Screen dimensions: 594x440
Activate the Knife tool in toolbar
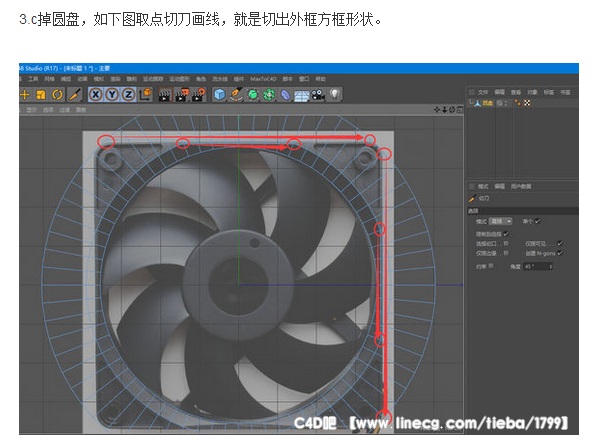pyautogui.click(x=75, y=94)
